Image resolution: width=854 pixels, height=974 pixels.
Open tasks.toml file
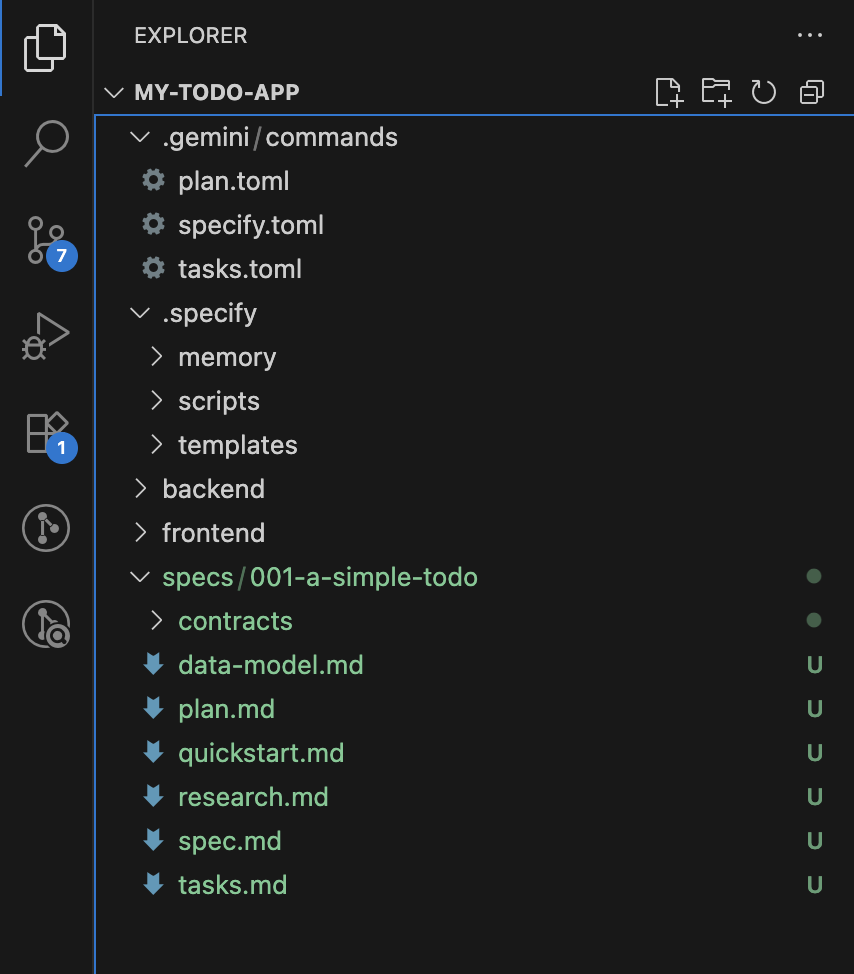240,270
